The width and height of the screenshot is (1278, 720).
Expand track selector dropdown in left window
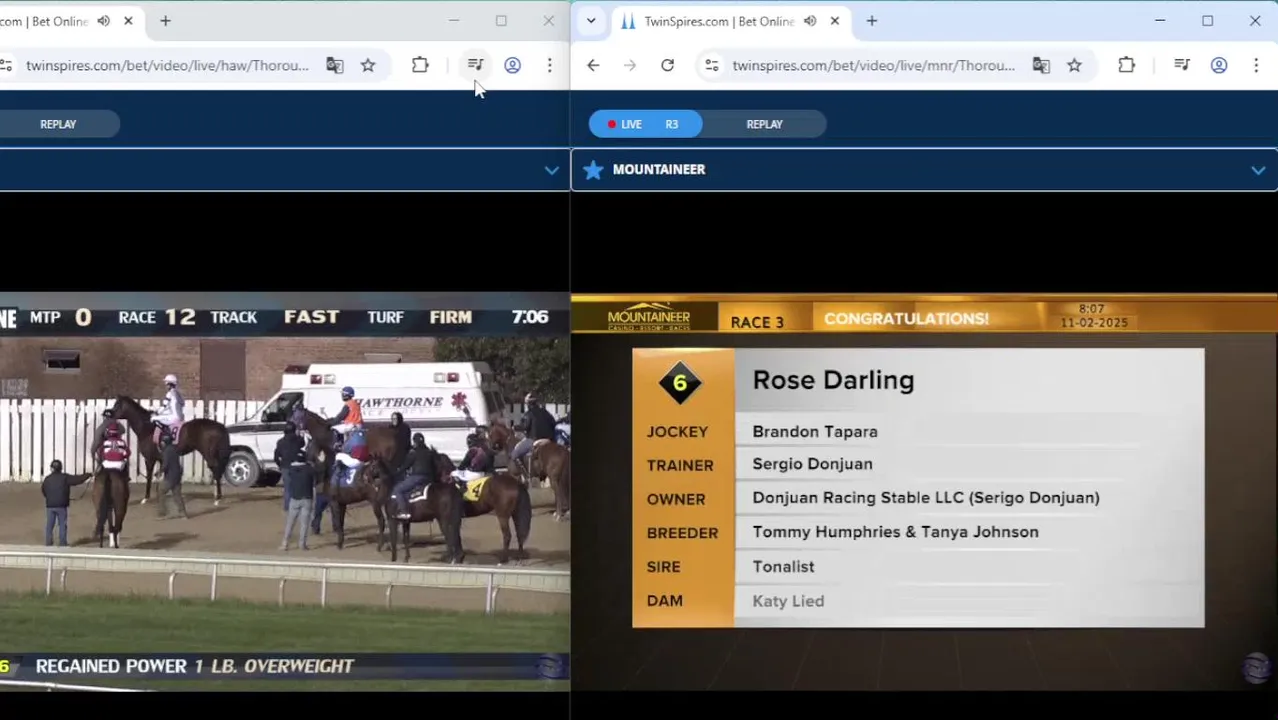(551, 170)
